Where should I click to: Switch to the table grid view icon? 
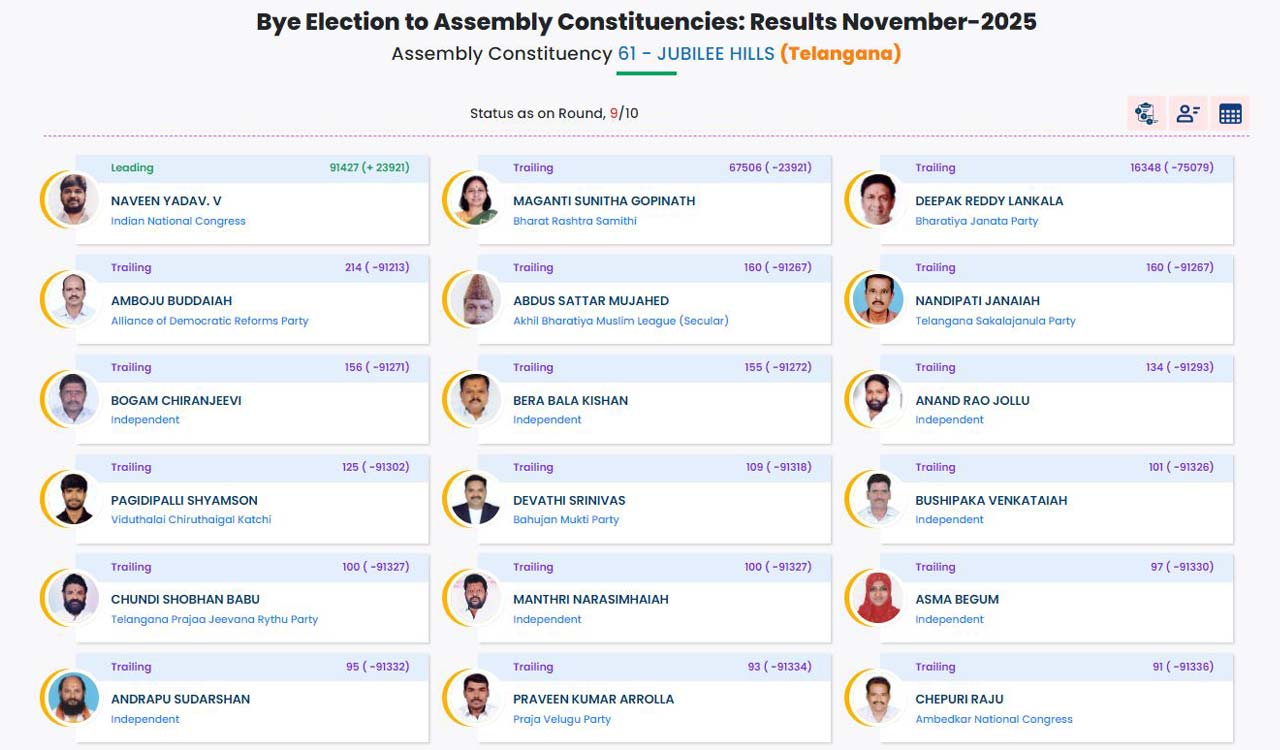1230,113
